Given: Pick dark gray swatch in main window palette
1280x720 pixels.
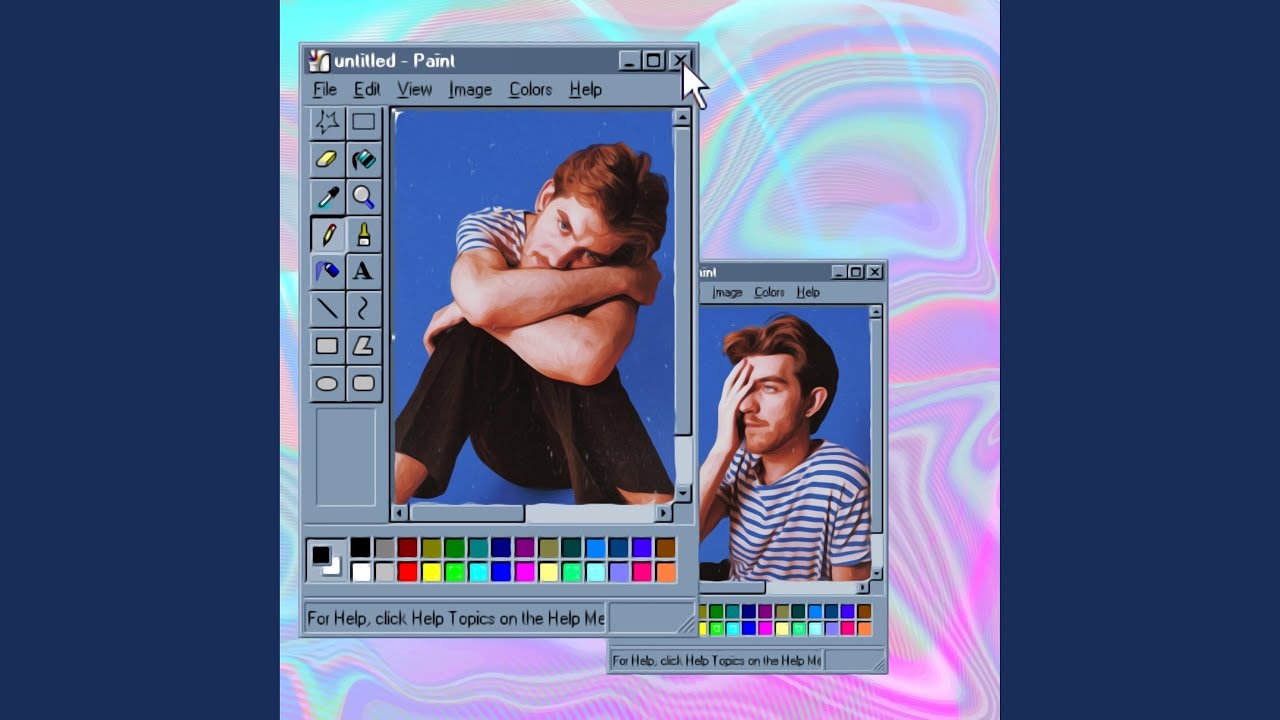Looking at the screenshot, I should (384, 547).
